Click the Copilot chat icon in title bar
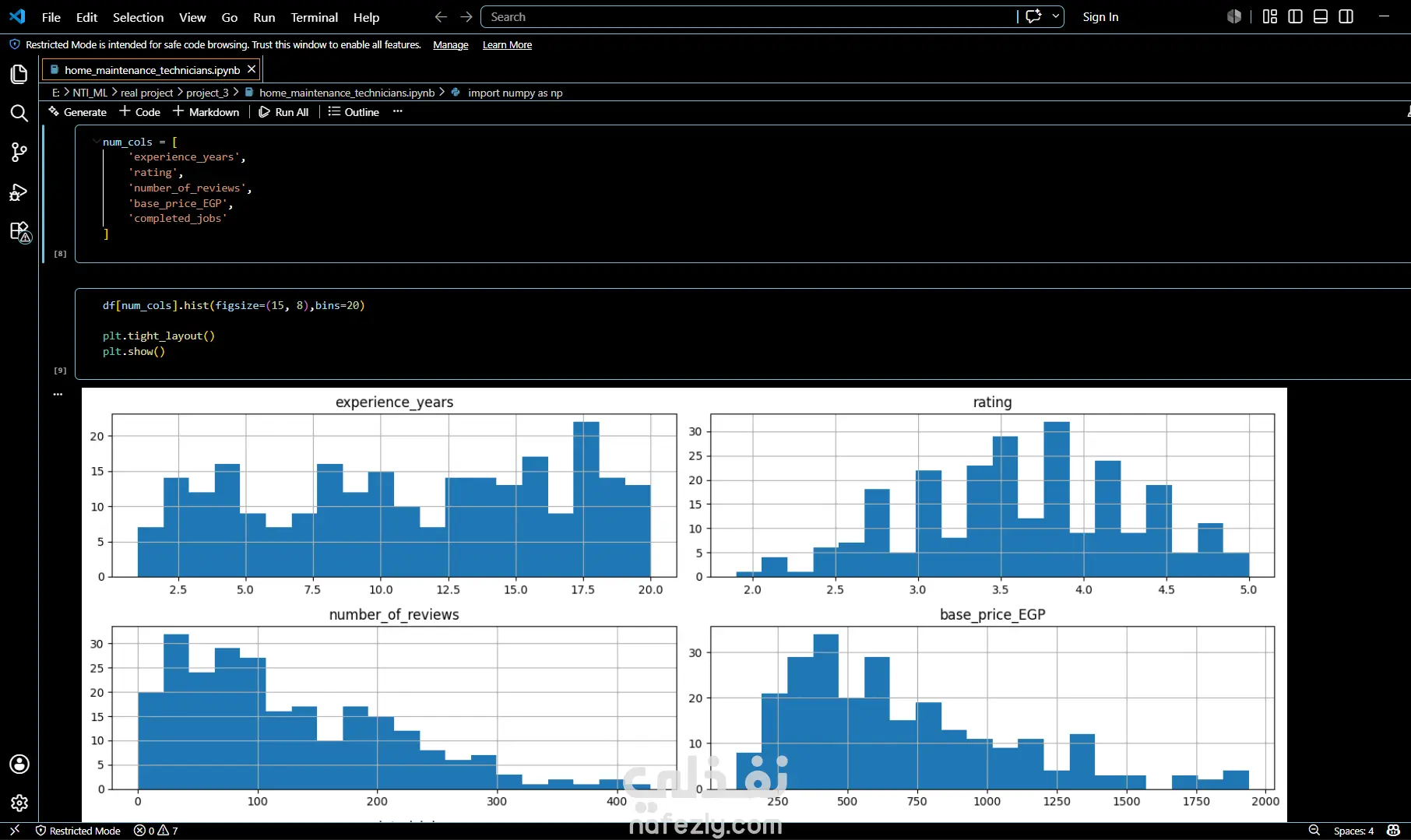 coord(1033,16)
